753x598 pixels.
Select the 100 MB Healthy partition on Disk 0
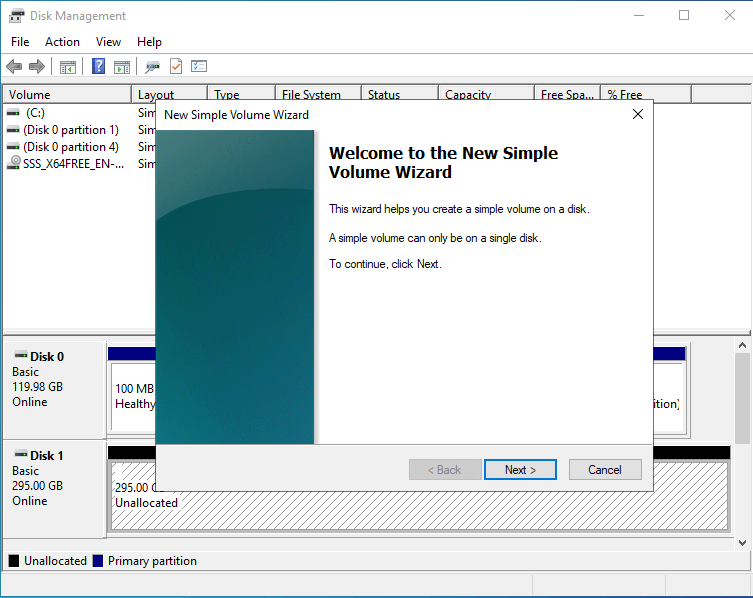coord(134,397)
